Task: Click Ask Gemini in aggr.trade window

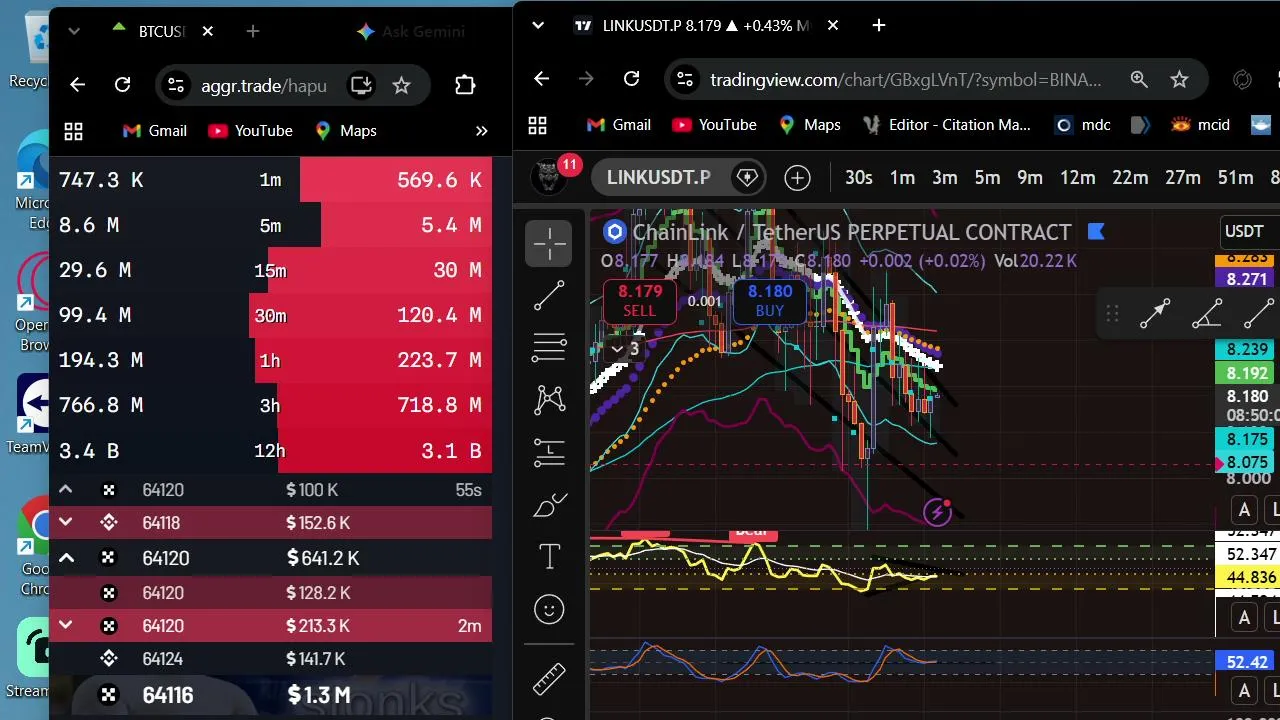Action: click(x=410, y=31)
